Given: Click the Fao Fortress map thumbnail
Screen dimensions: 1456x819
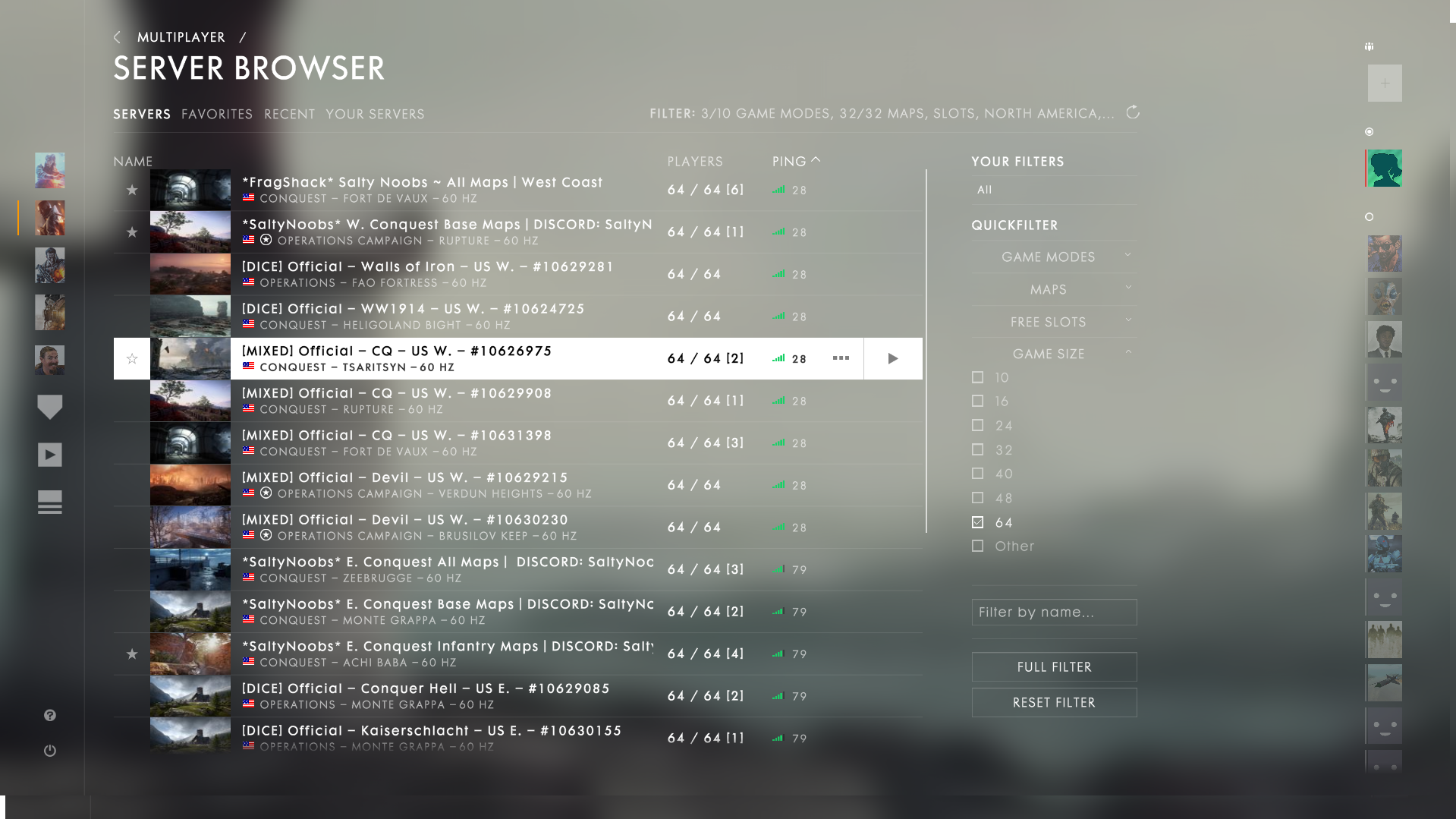Looking at the screenshot, I should tap(190, 274).
